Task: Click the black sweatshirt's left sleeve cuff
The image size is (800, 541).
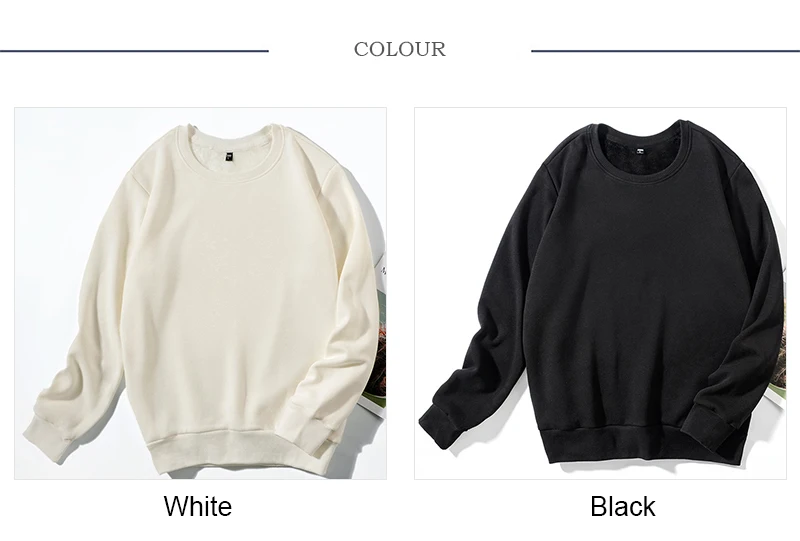Action: (442, 422)
